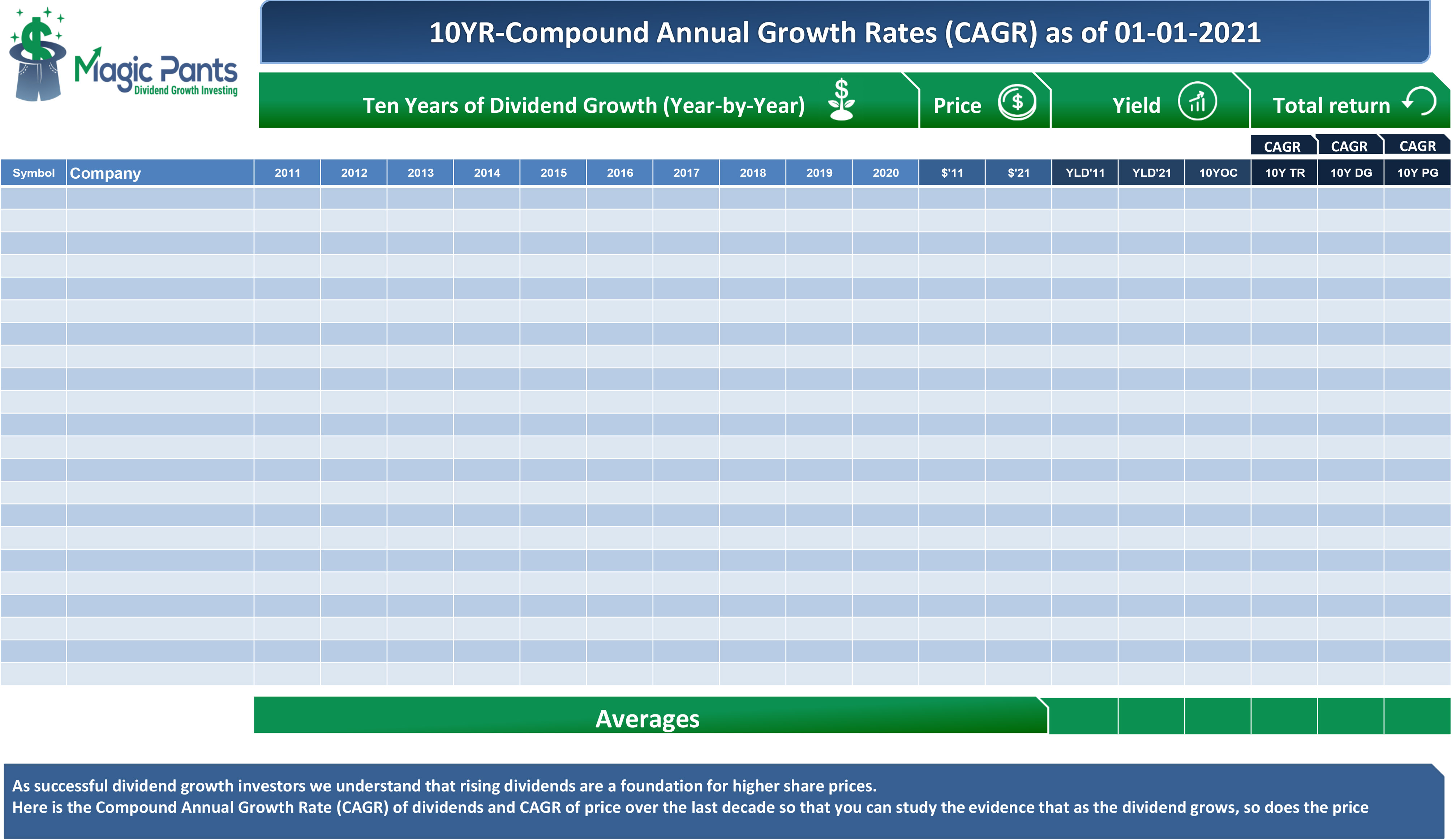The width and height of the screenshot is (1456, 839).
Task: Click the main title banner
Action: [x=845, y=32]
